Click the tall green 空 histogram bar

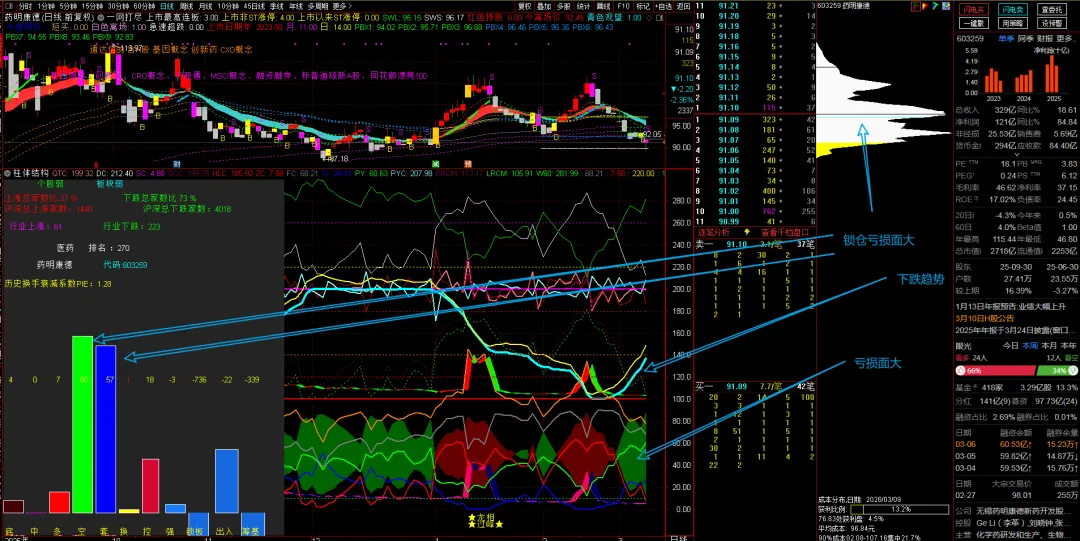coord(83,424)
